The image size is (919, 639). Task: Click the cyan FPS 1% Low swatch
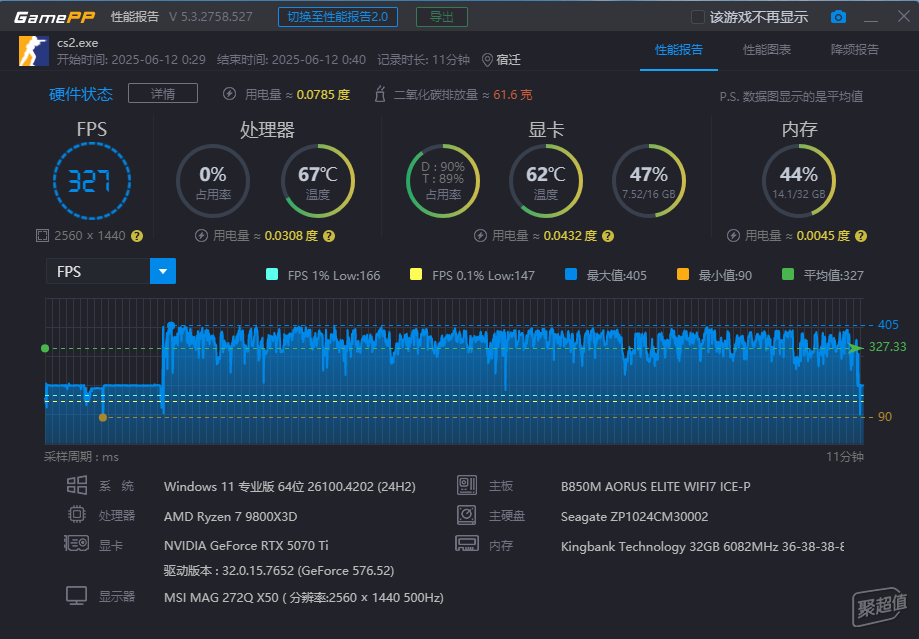pyautogui.click(x=272, y=274)
